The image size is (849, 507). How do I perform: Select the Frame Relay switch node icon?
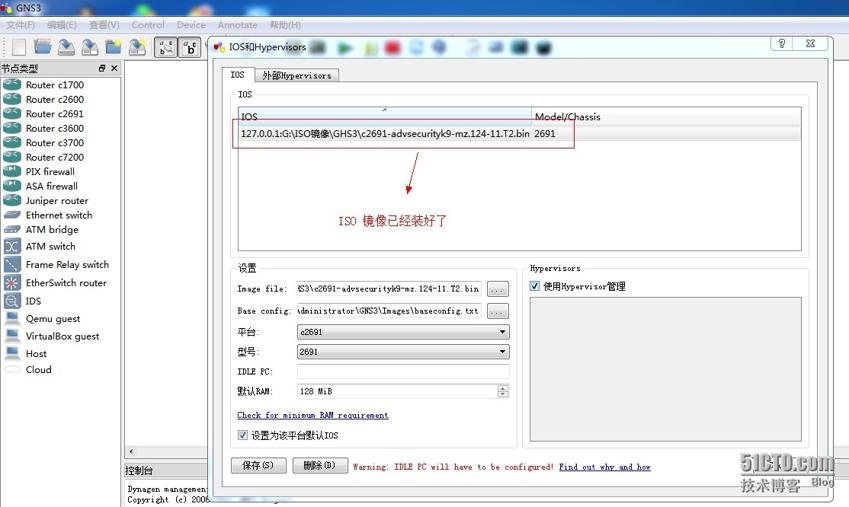[12, 264]
